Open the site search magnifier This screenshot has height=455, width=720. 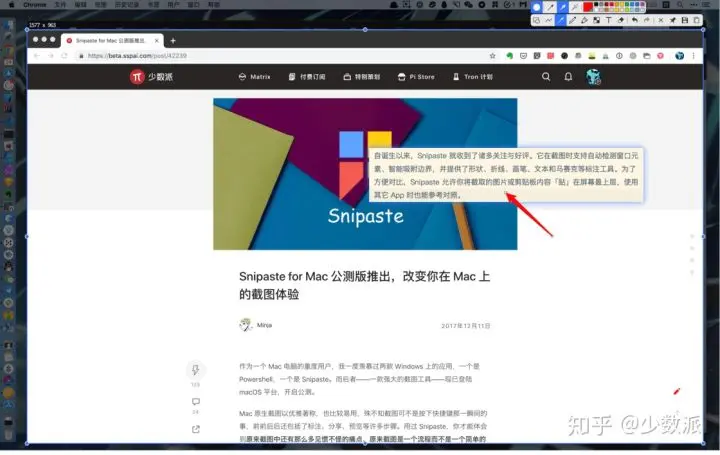click(546, 77)
